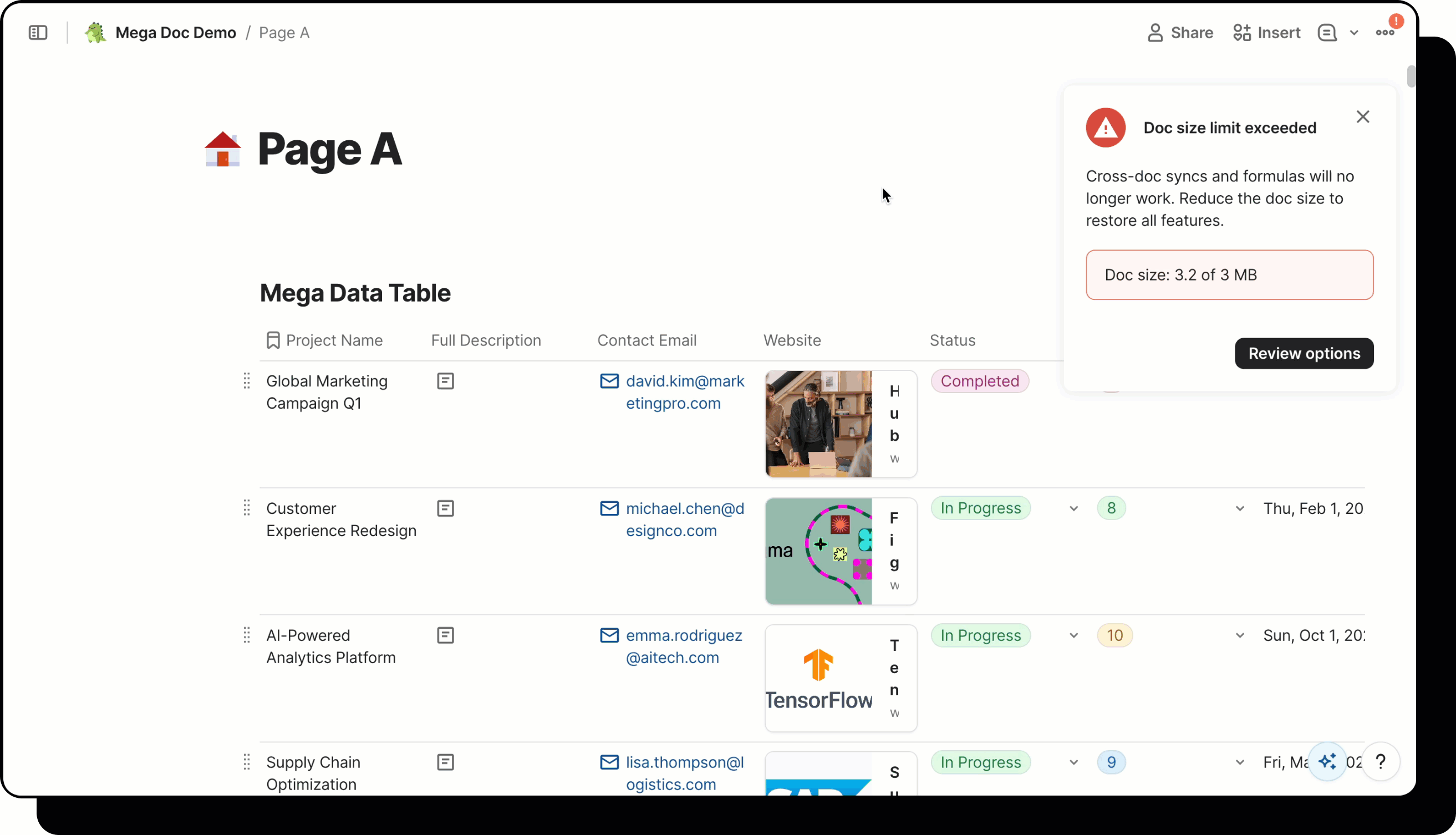Expand the comments dropdown chevron
Screen dimensions: 1456x835
1354,33
